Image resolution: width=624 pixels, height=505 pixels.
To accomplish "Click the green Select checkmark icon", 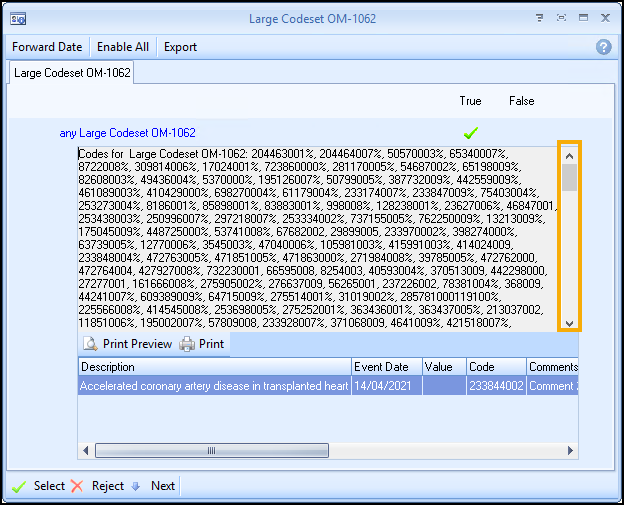I will click(x=18, y=486).
